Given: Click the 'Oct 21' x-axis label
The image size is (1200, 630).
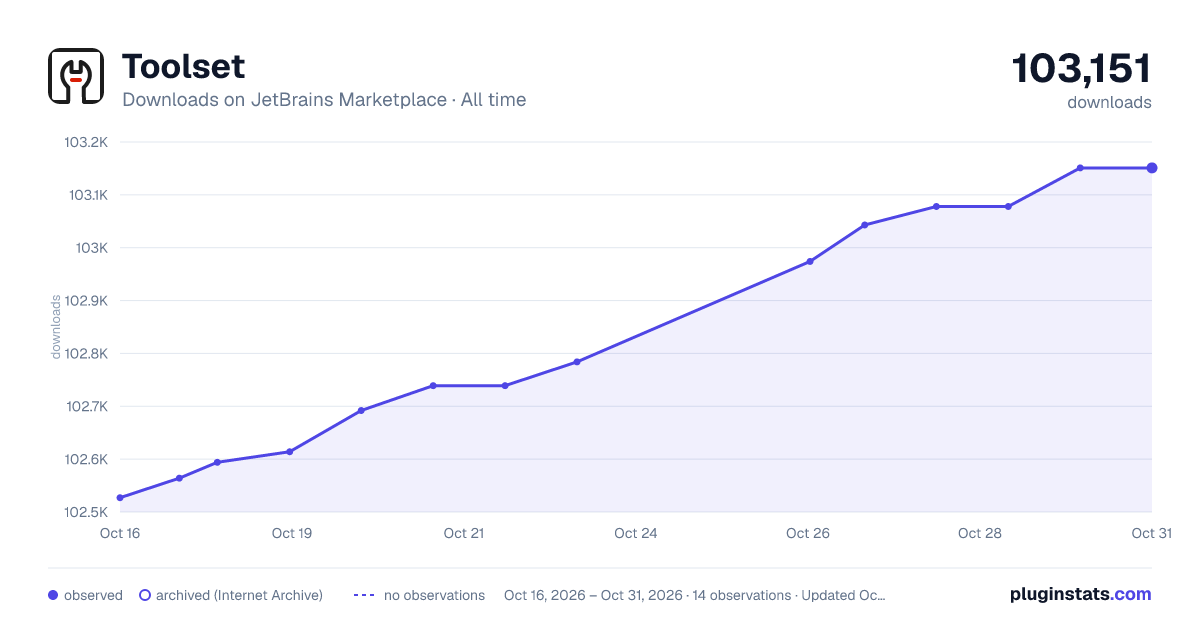Looking at the screenshot, I should point(464,533).
